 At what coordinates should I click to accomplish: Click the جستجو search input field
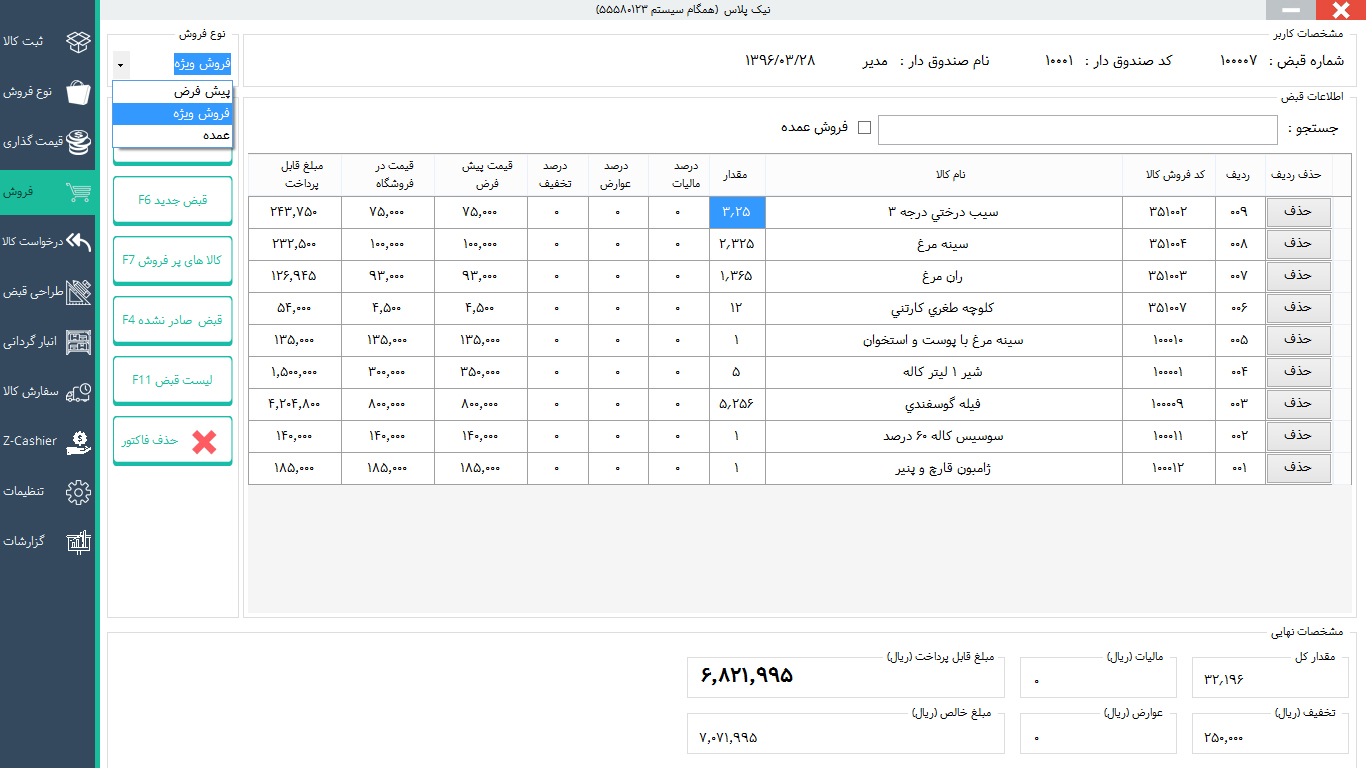pos(1077,130)
